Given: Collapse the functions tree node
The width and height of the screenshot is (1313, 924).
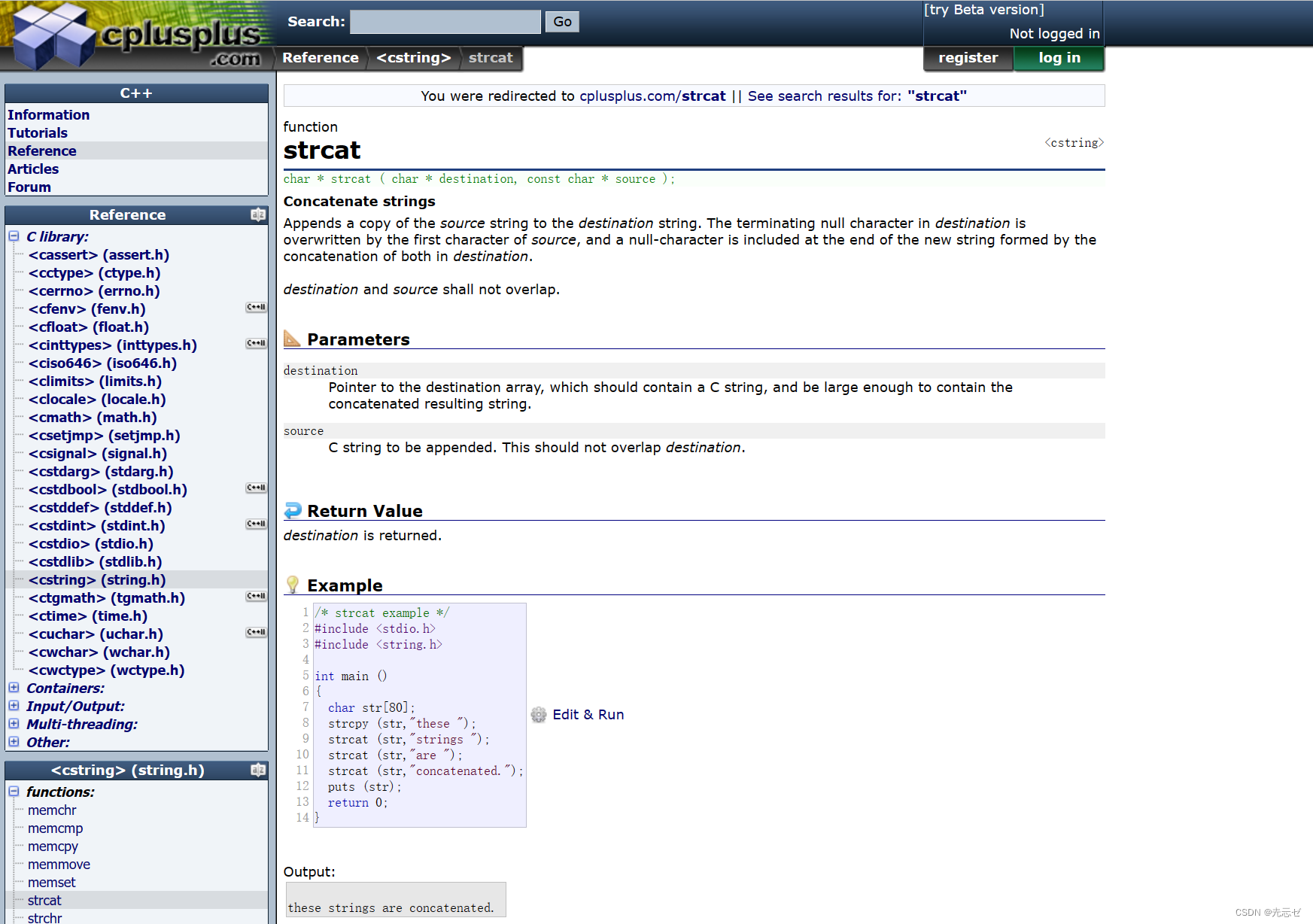Looking at the screenshot, I should click(x=14, y=792).
